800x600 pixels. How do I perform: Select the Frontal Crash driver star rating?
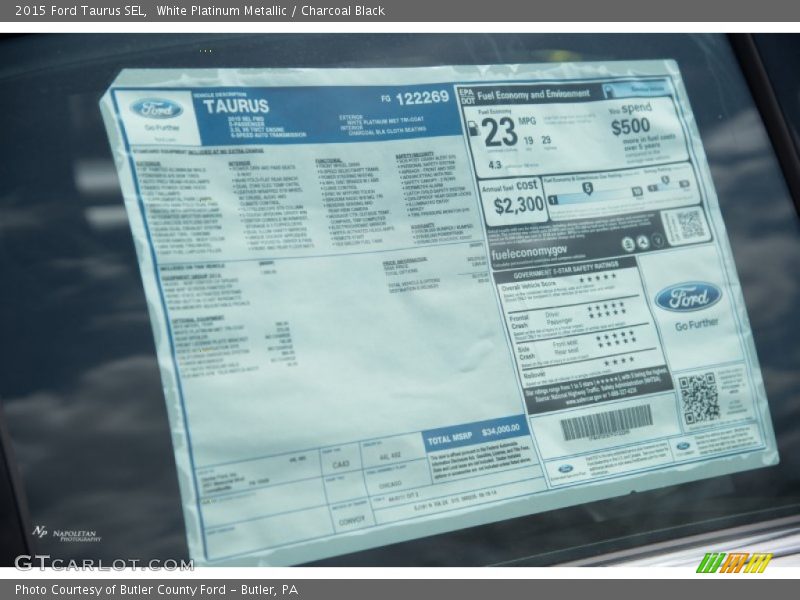605,309
